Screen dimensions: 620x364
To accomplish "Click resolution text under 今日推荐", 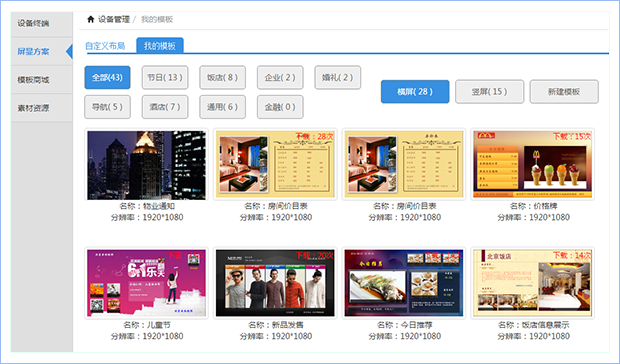I will point(405,336).
